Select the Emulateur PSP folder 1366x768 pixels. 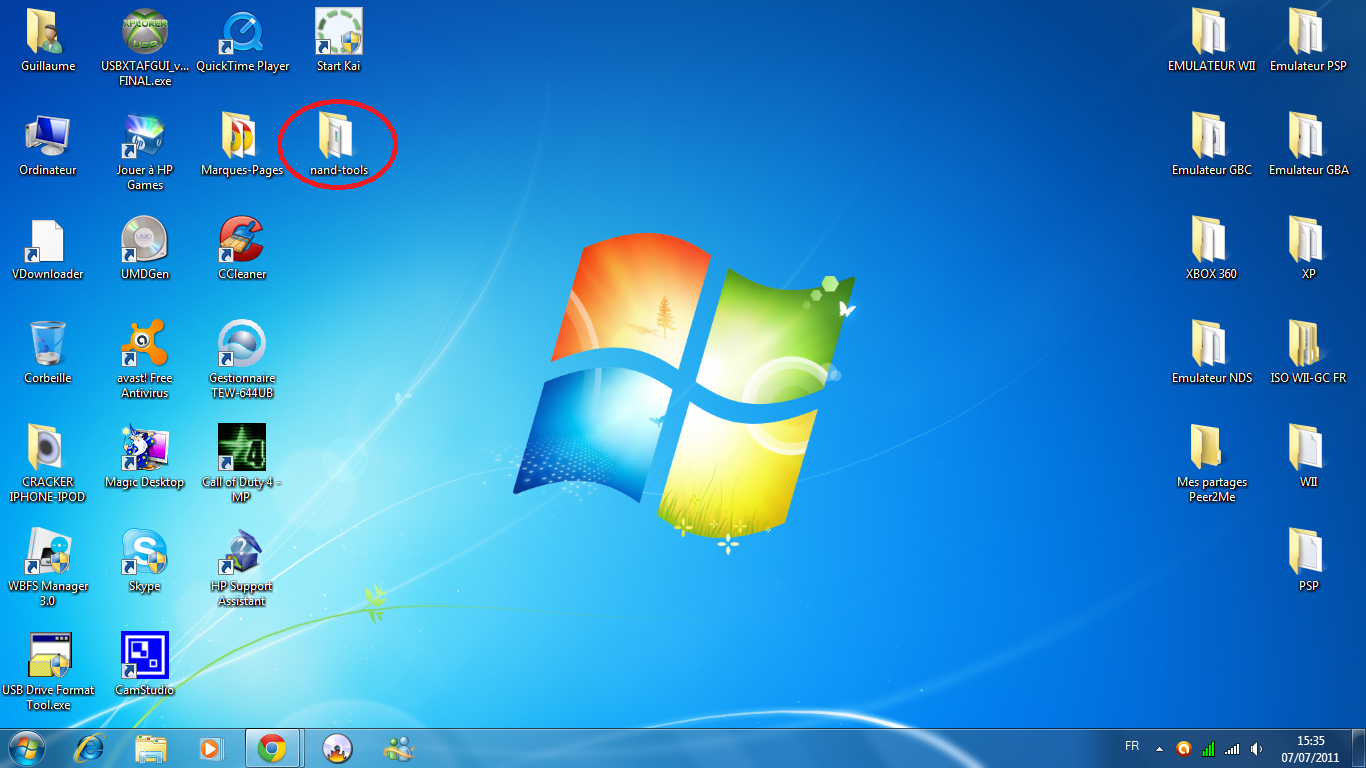pyautogui.click(x=1309, y=41)
